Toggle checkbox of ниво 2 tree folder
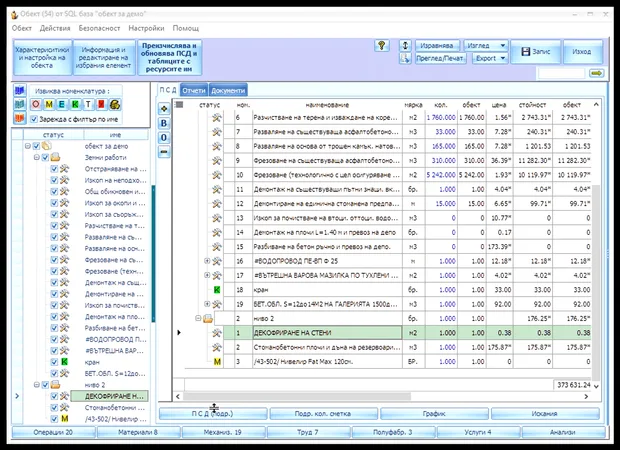The image size is (620, 450). click(45, 385)
